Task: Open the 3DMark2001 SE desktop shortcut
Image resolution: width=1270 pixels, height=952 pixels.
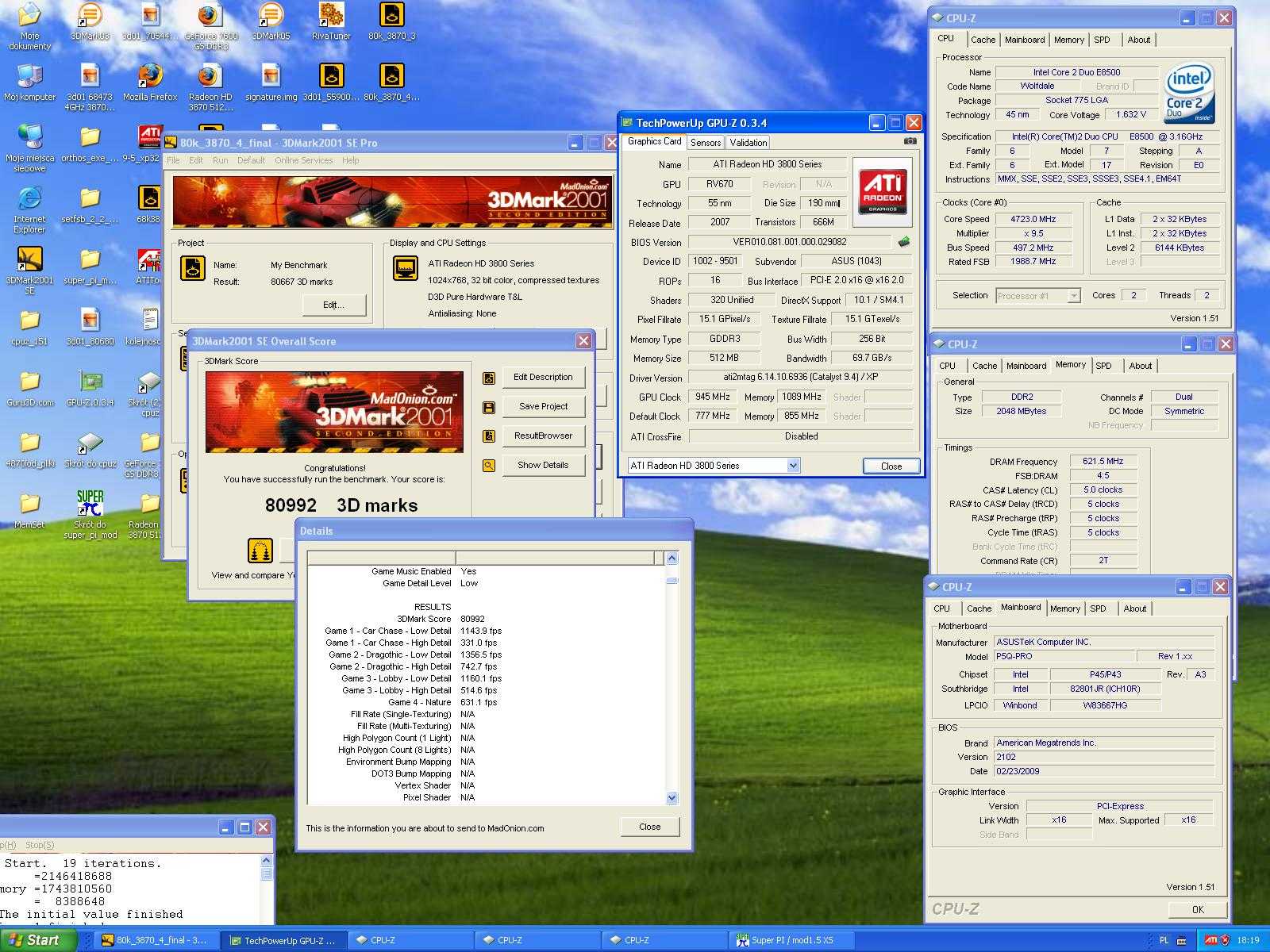Action: [x=29, y=271]
